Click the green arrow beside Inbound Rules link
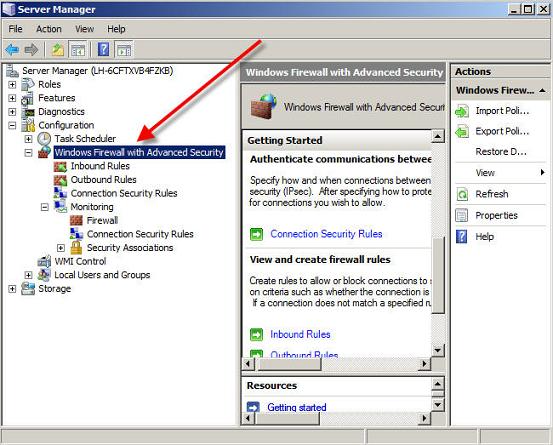553x445 pixels. click(256, 334)
